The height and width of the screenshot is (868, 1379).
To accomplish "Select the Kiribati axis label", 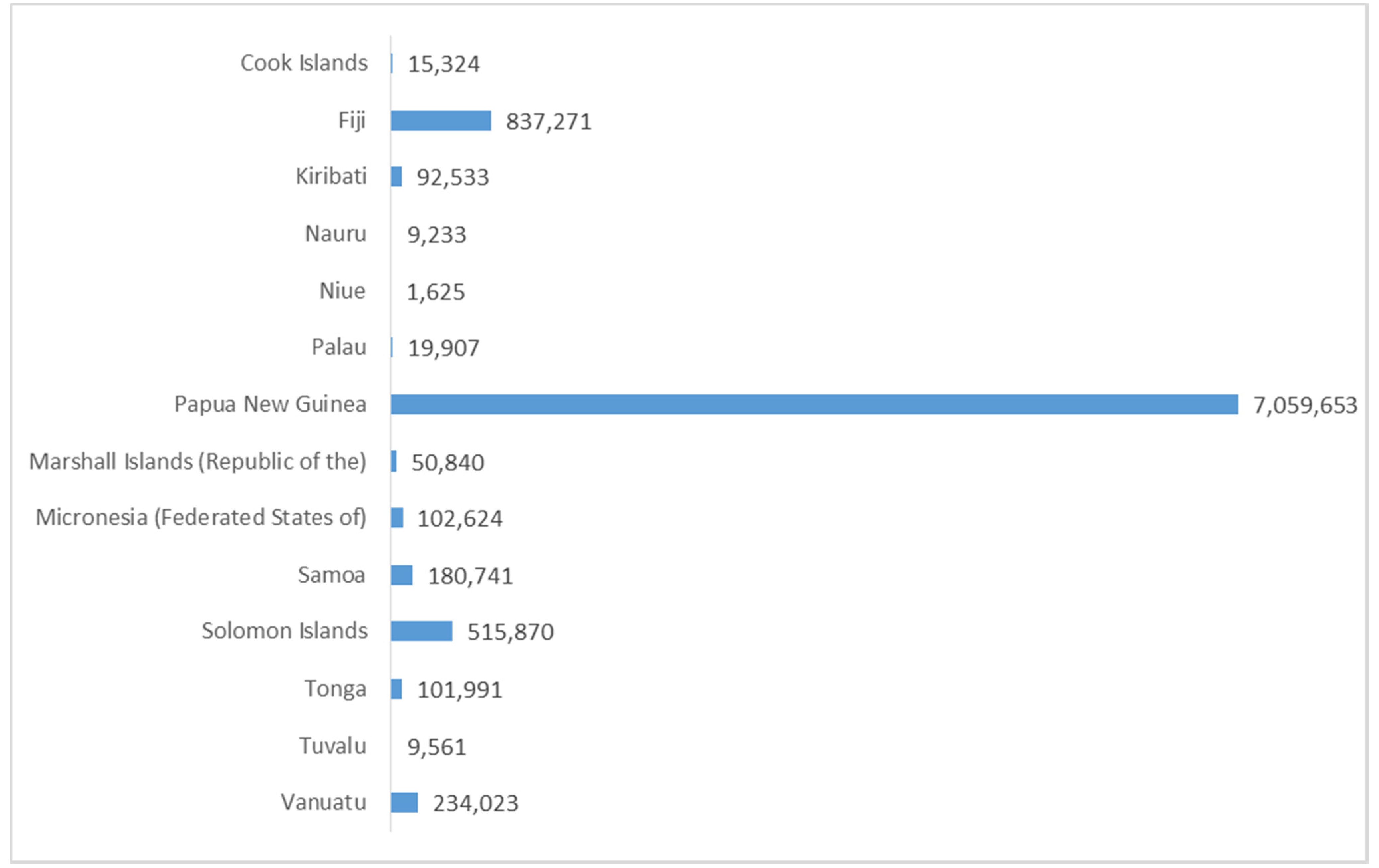I will 331,176.
